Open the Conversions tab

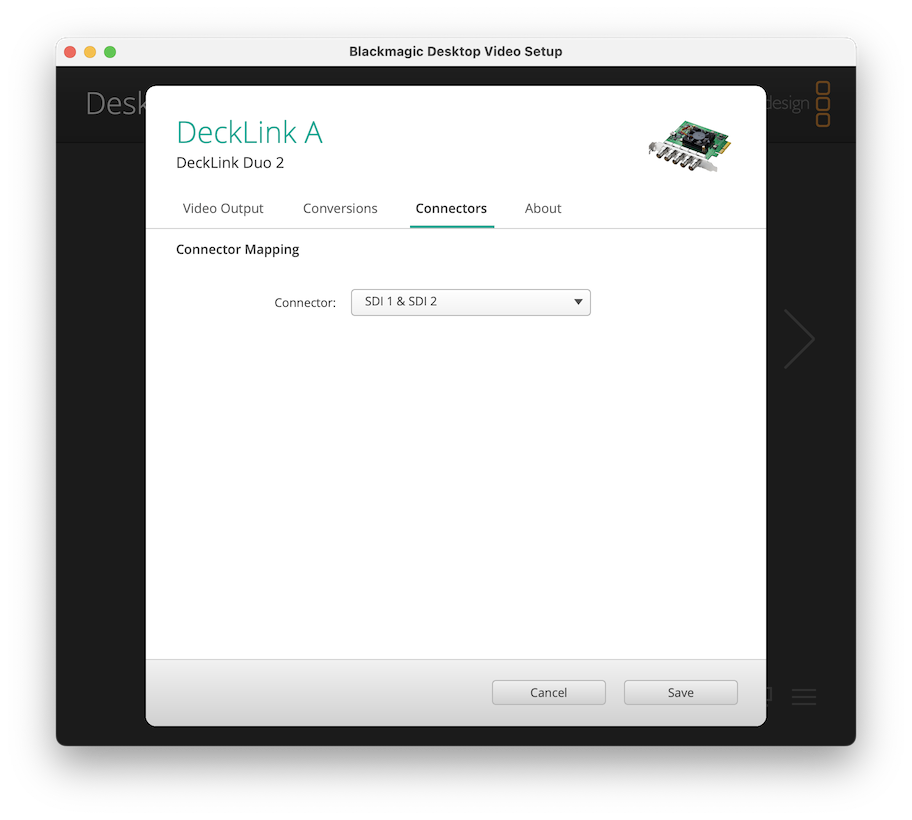pos(340,208)
